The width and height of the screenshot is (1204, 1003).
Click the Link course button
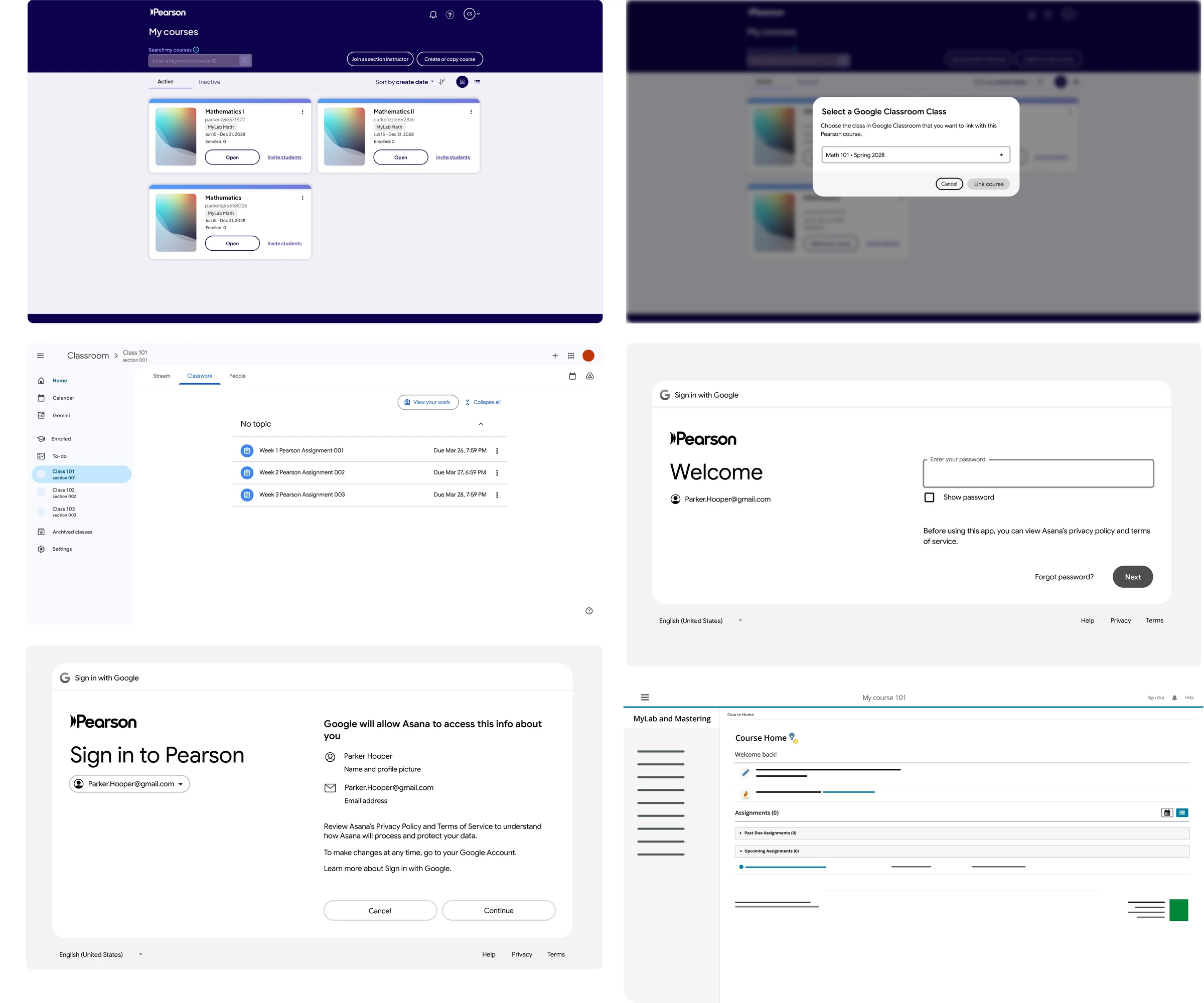pyautogui.click(x=988, y=184)
